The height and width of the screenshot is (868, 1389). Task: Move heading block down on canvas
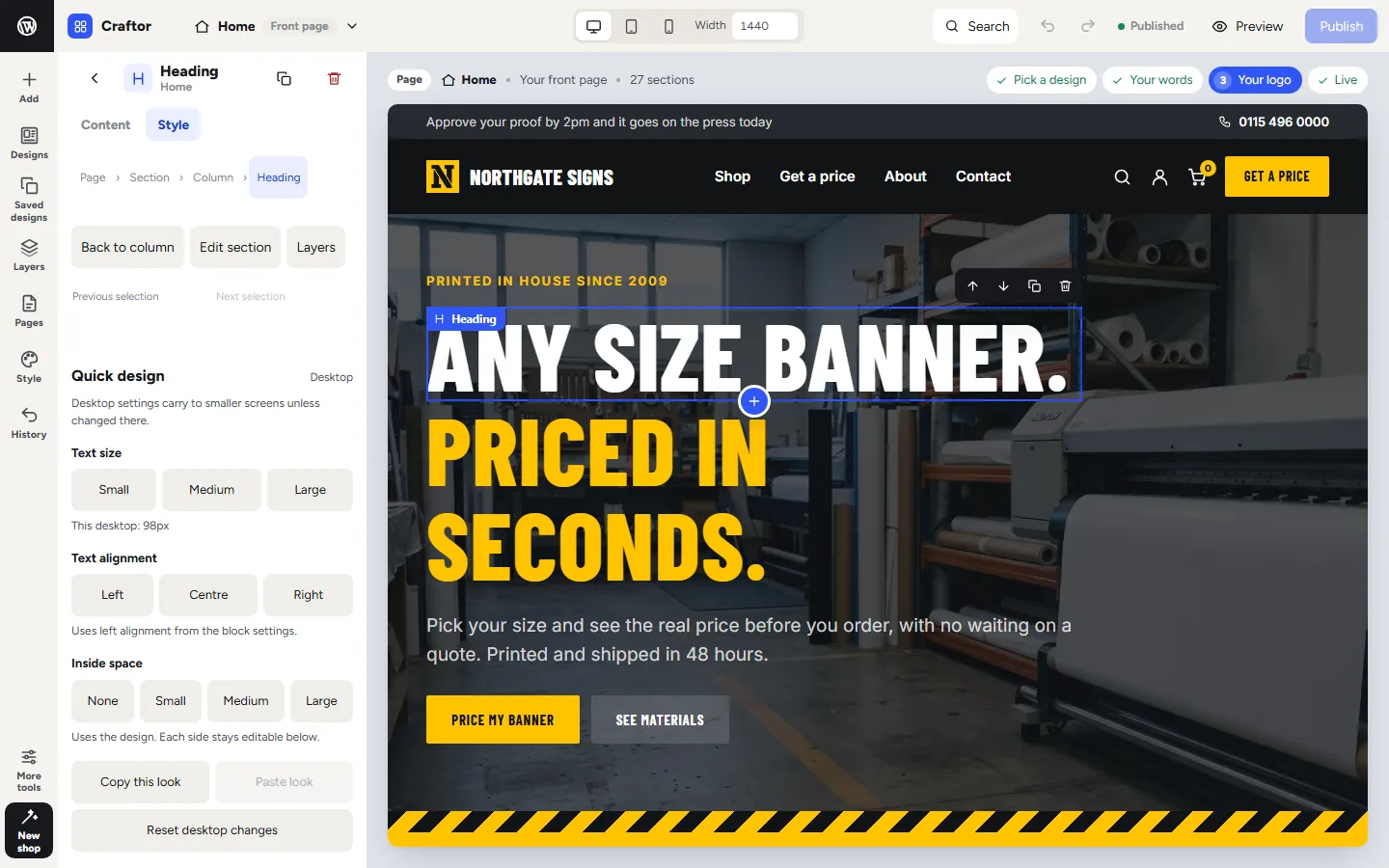(x=1003, y=285)
